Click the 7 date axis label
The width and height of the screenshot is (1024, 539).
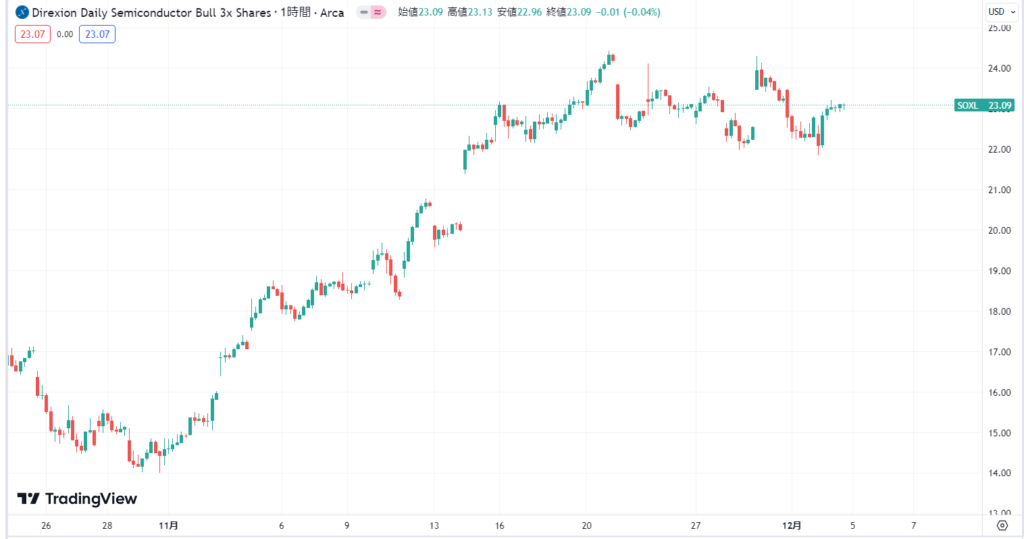914,525
